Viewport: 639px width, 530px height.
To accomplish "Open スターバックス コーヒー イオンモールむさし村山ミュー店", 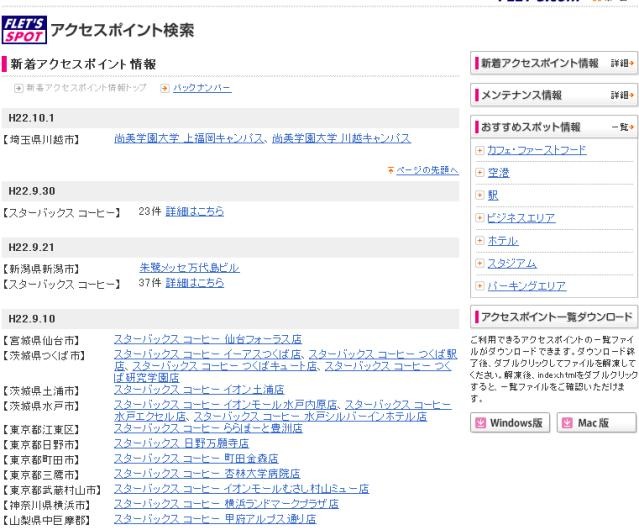I will click(x=241, y=489).
